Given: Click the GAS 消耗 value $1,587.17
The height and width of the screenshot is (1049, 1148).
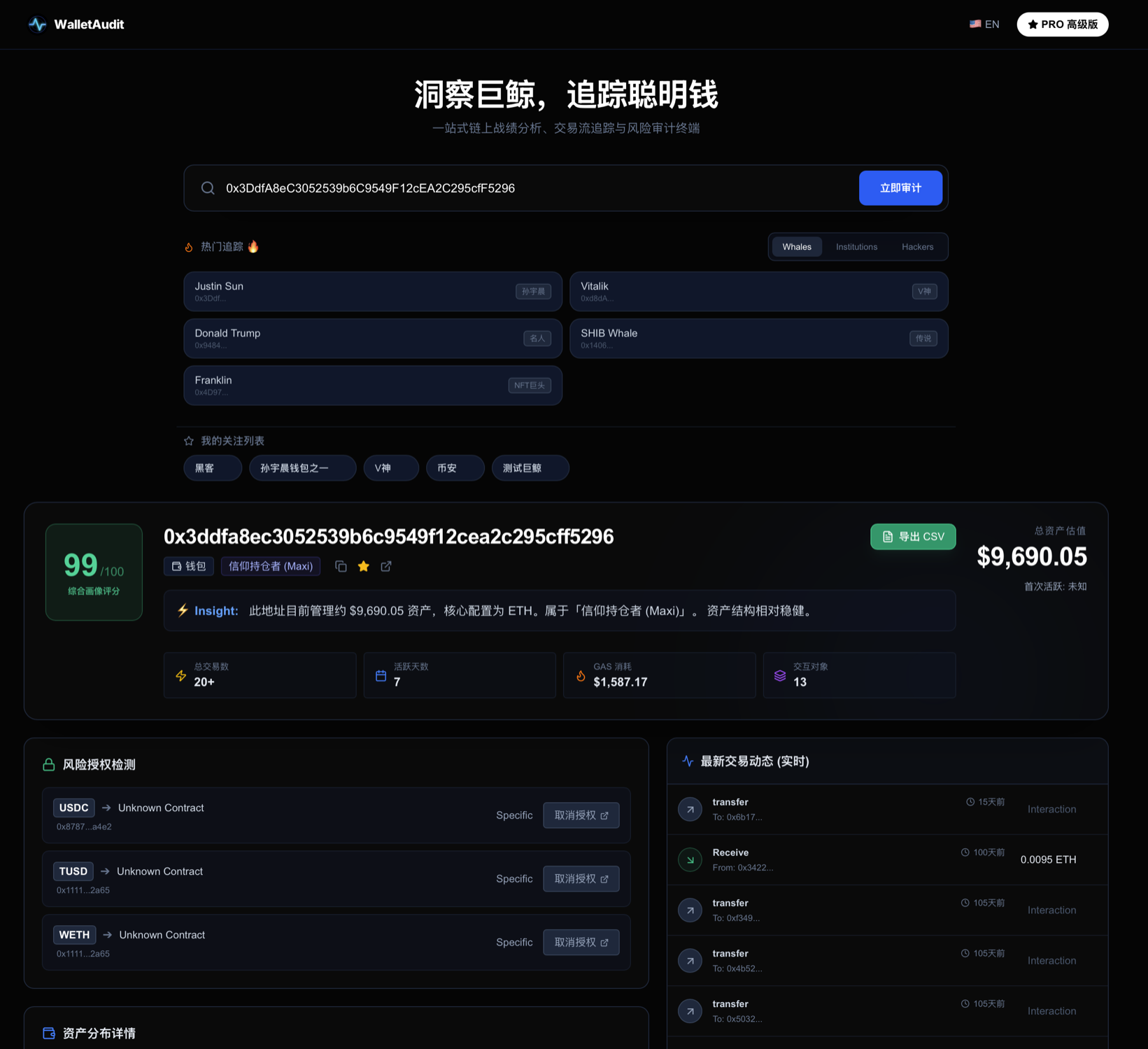Looking at the screenshot, I should [621, 682].
